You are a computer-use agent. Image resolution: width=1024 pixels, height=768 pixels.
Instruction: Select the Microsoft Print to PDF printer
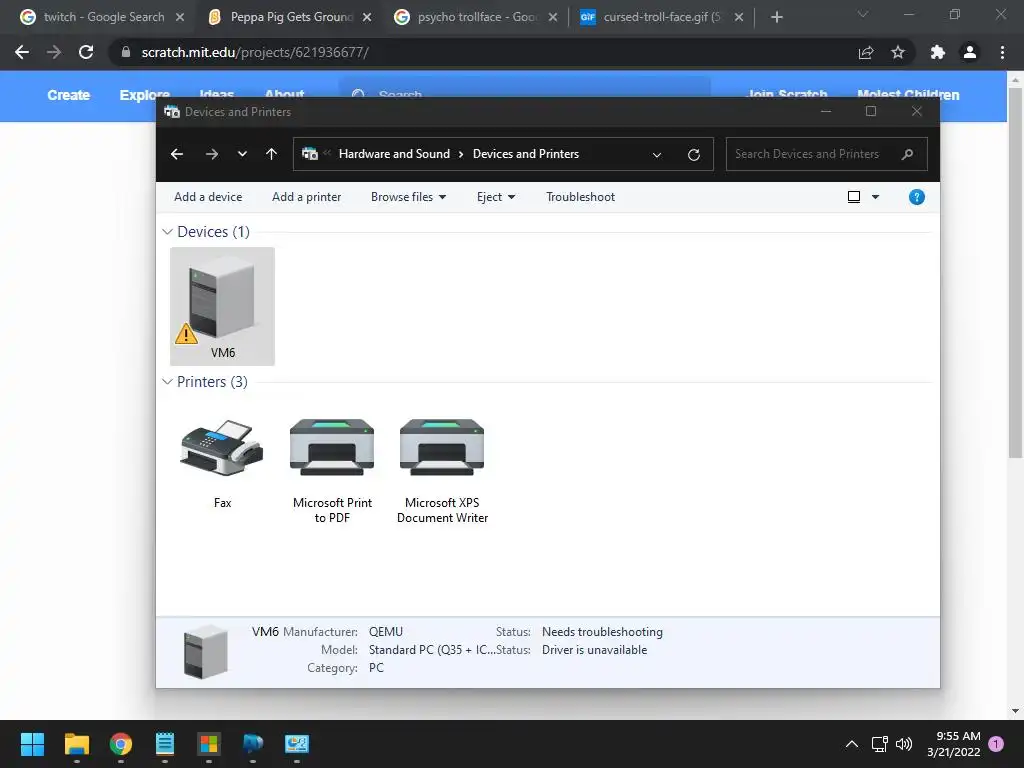click(332, 470)
